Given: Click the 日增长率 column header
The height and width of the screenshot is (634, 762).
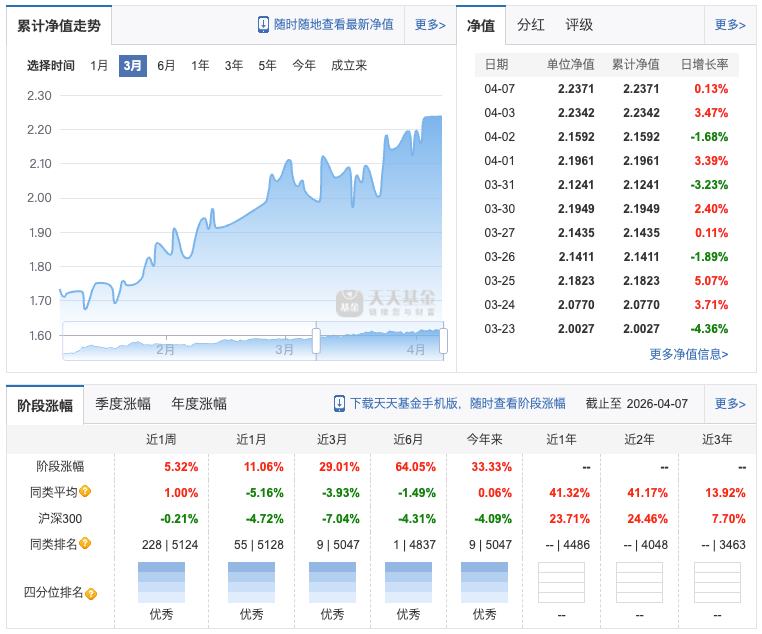Looking at the screenshot, I should coord(704,65).
